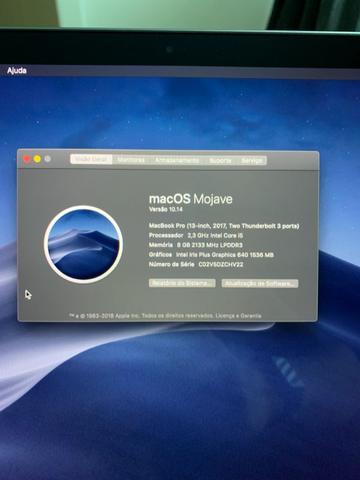
Task: Click the greyed-out zoom window button
Action: click(x=48, y=159)
